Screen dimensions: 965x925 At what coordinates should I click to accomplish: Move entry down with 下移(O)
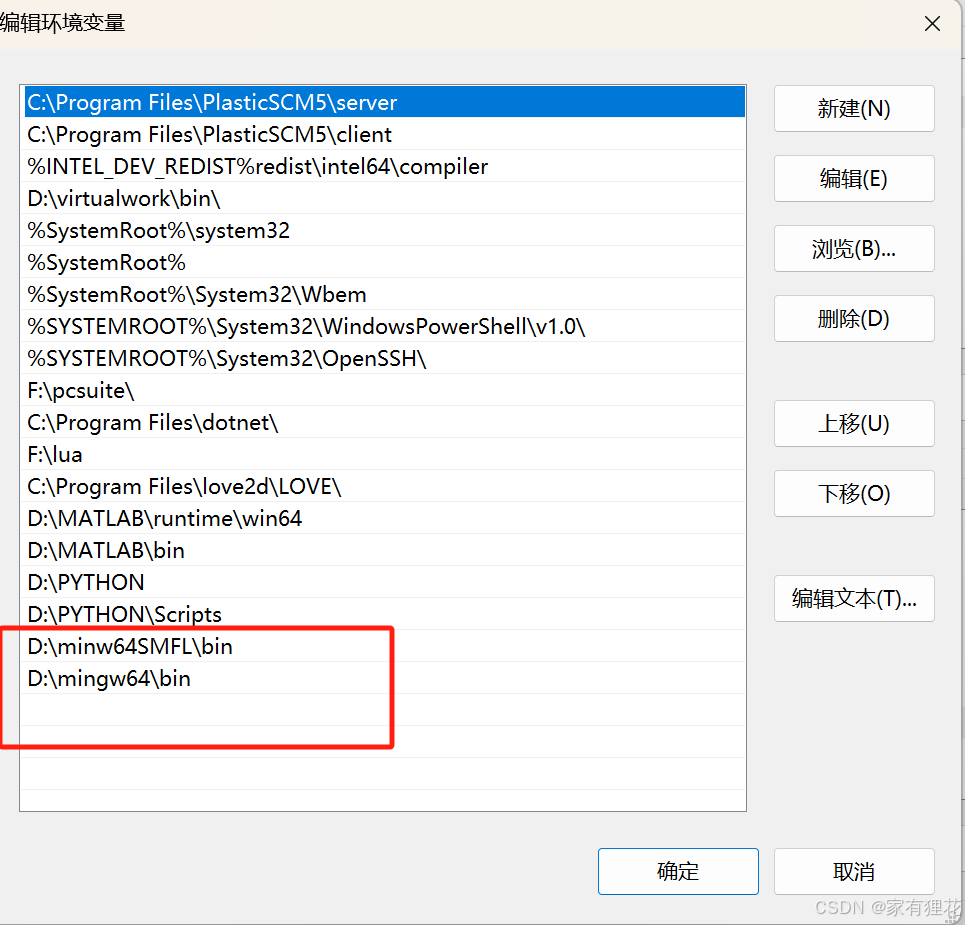854,494
